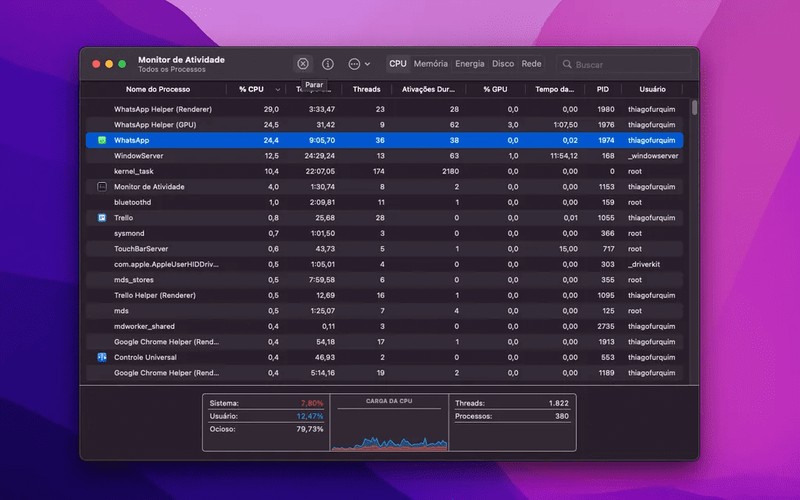Click the Todos os Processos subtitle
This screenshot has width=800, height=500.
pyautogui.click(x=171, y=69)
